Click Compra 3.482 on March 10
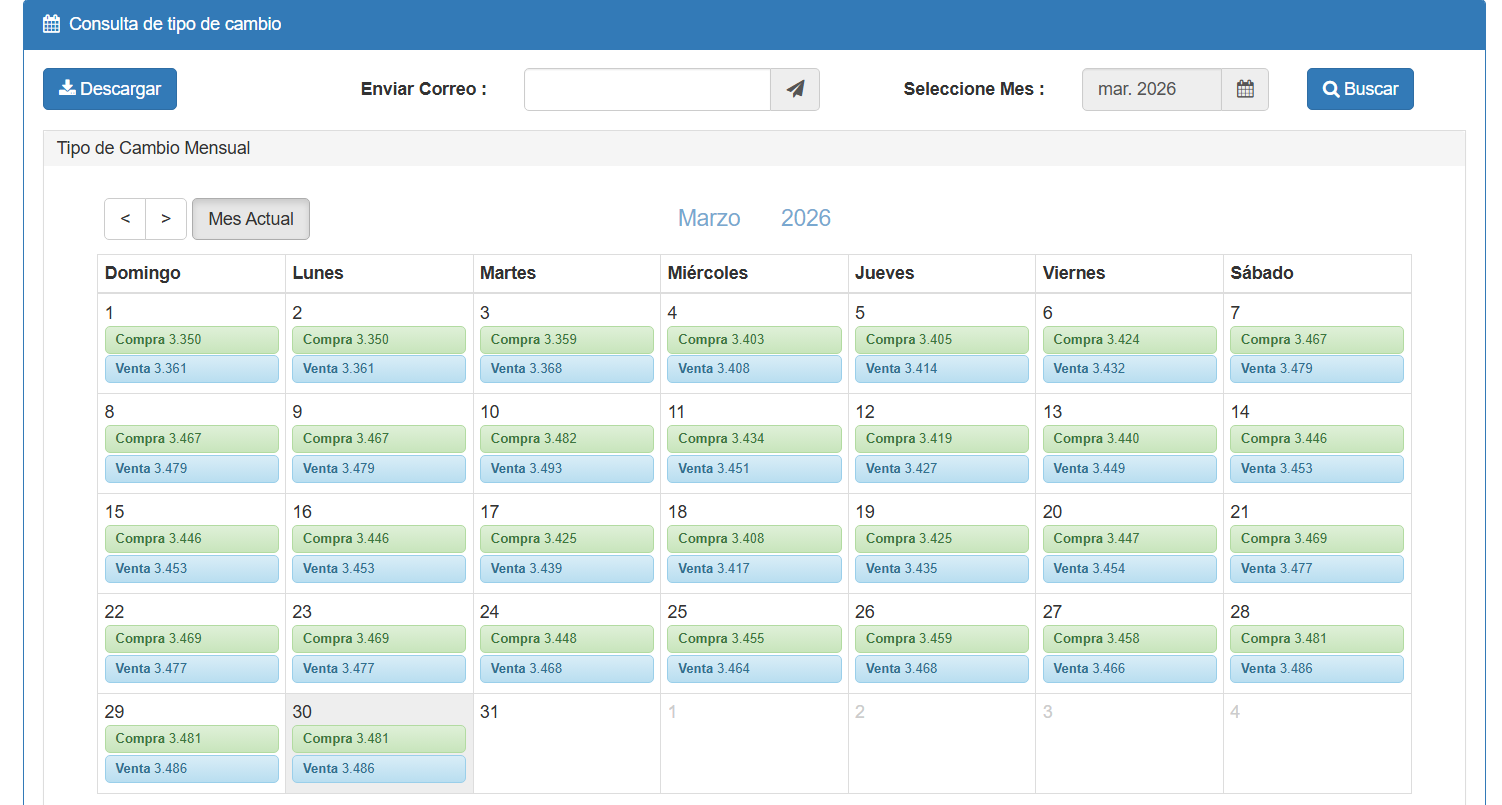The image size is (1502, 805). click(x=566, y=439)
